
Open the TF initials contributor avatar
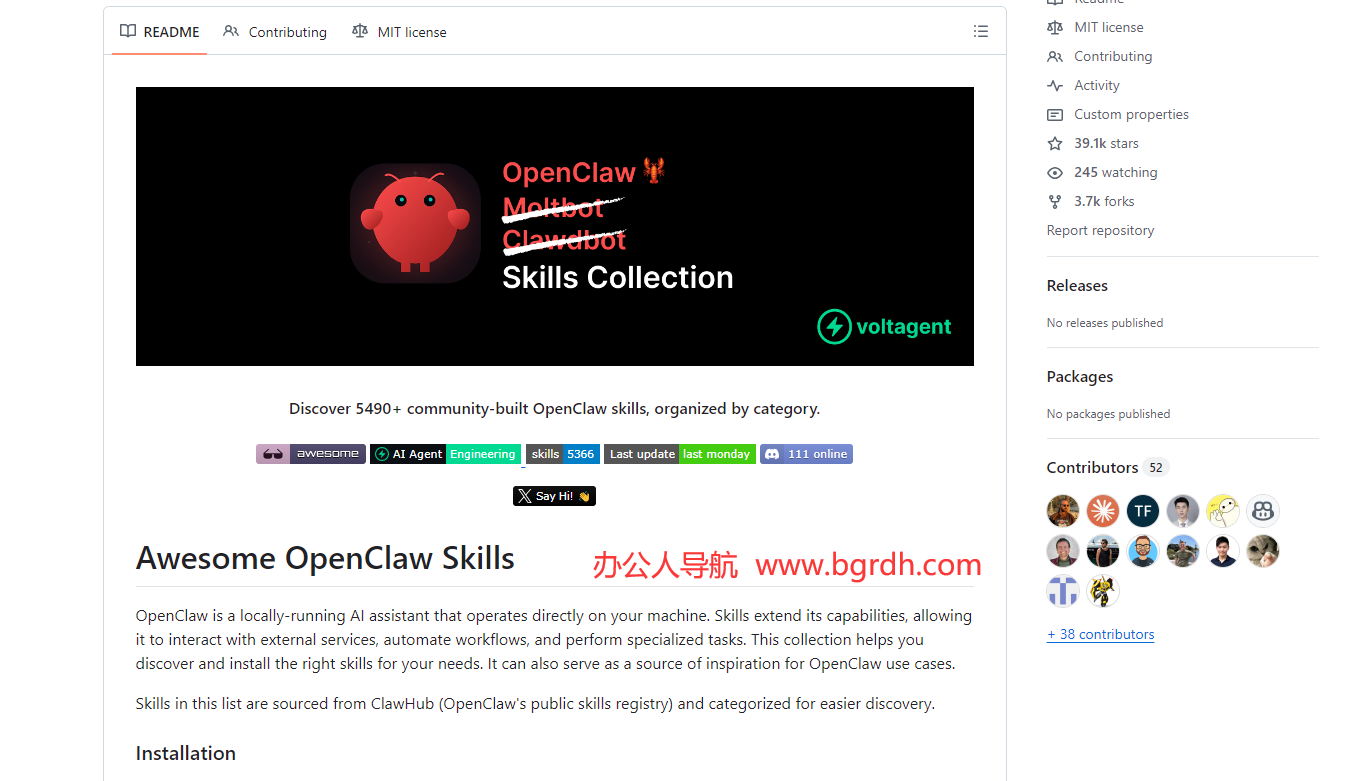click(x=1143, y=511)
